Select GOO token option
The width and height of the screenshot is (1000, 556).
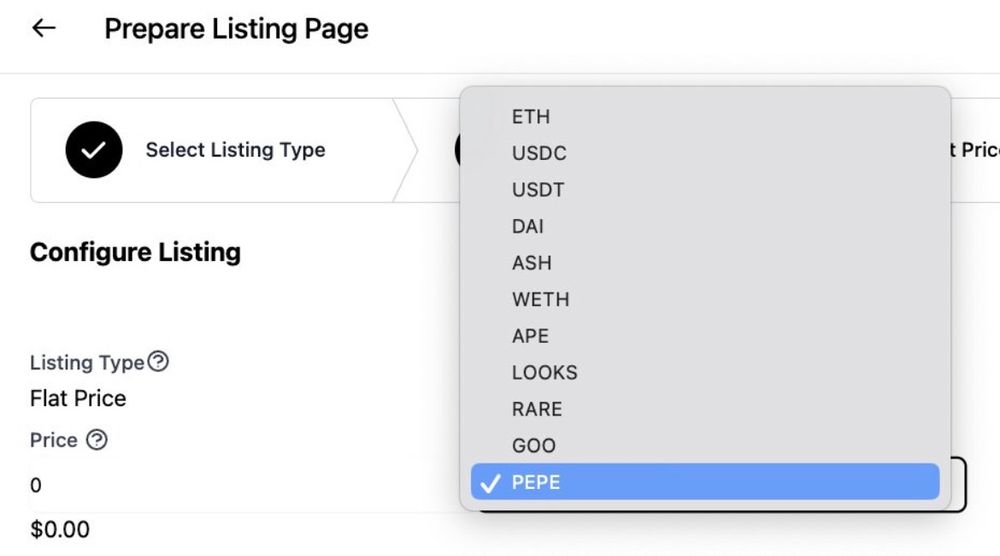pyautogui.click(x=705, y=446)
